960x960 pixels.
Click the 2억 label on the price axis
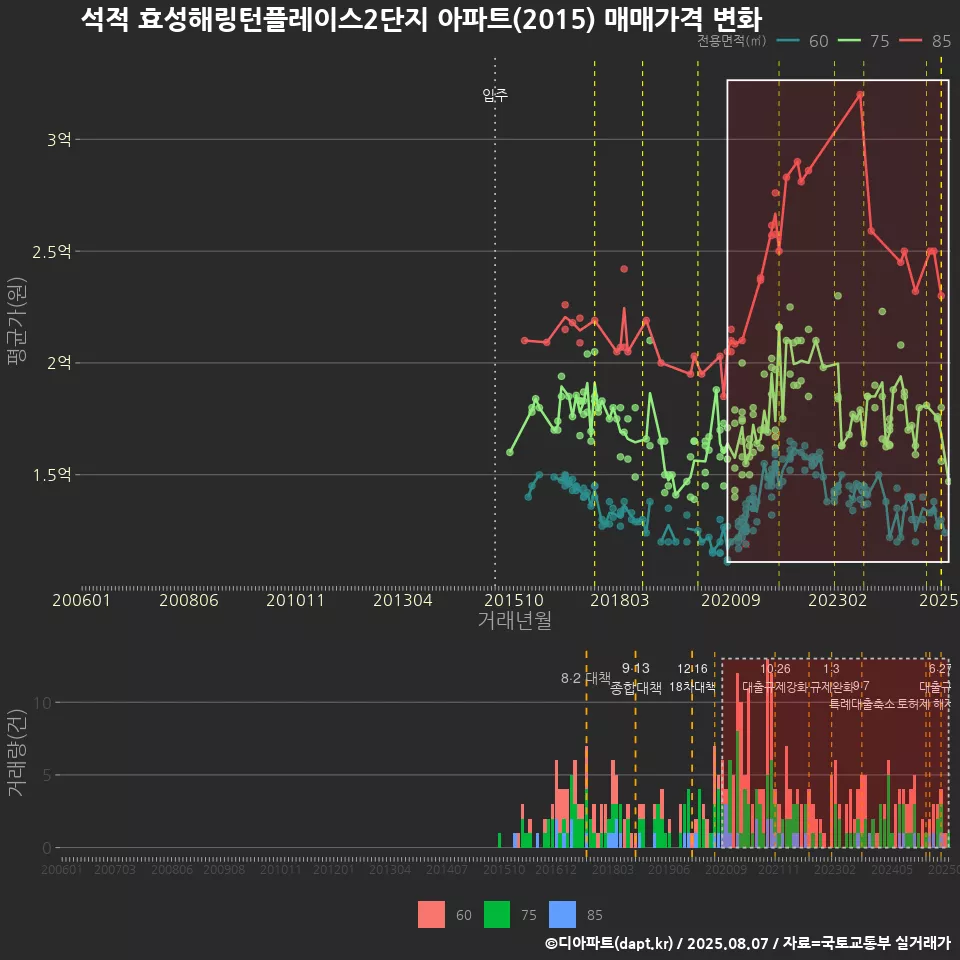[x=59, y=362]
